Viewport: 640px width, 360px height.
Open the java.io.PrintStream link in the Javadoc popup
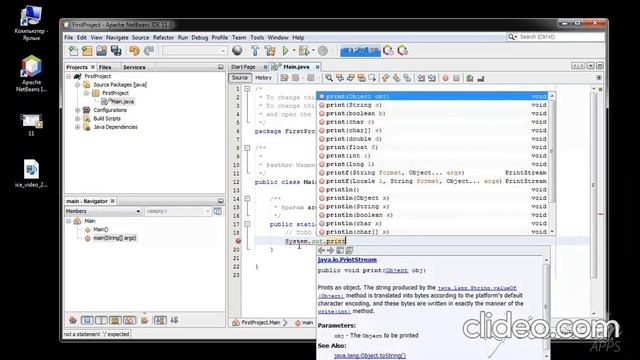point(347,260)
